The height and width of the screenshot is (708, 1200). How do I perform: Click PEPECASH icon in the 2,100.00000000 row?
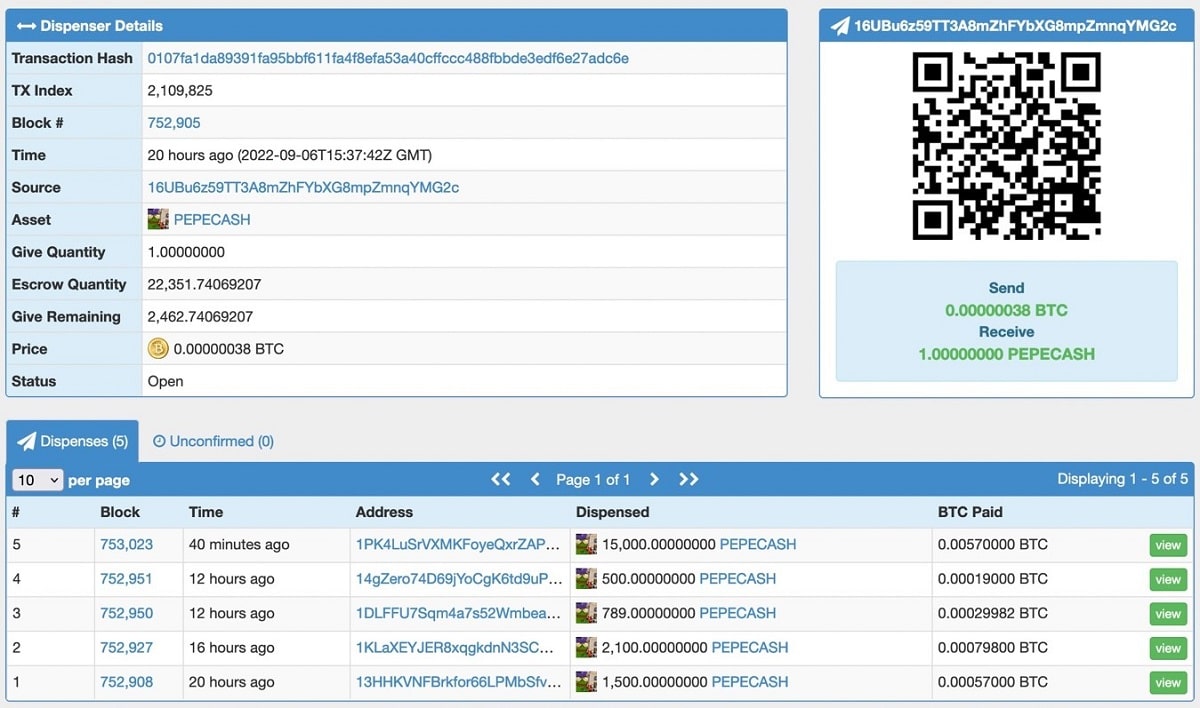[x=586, y=647]
